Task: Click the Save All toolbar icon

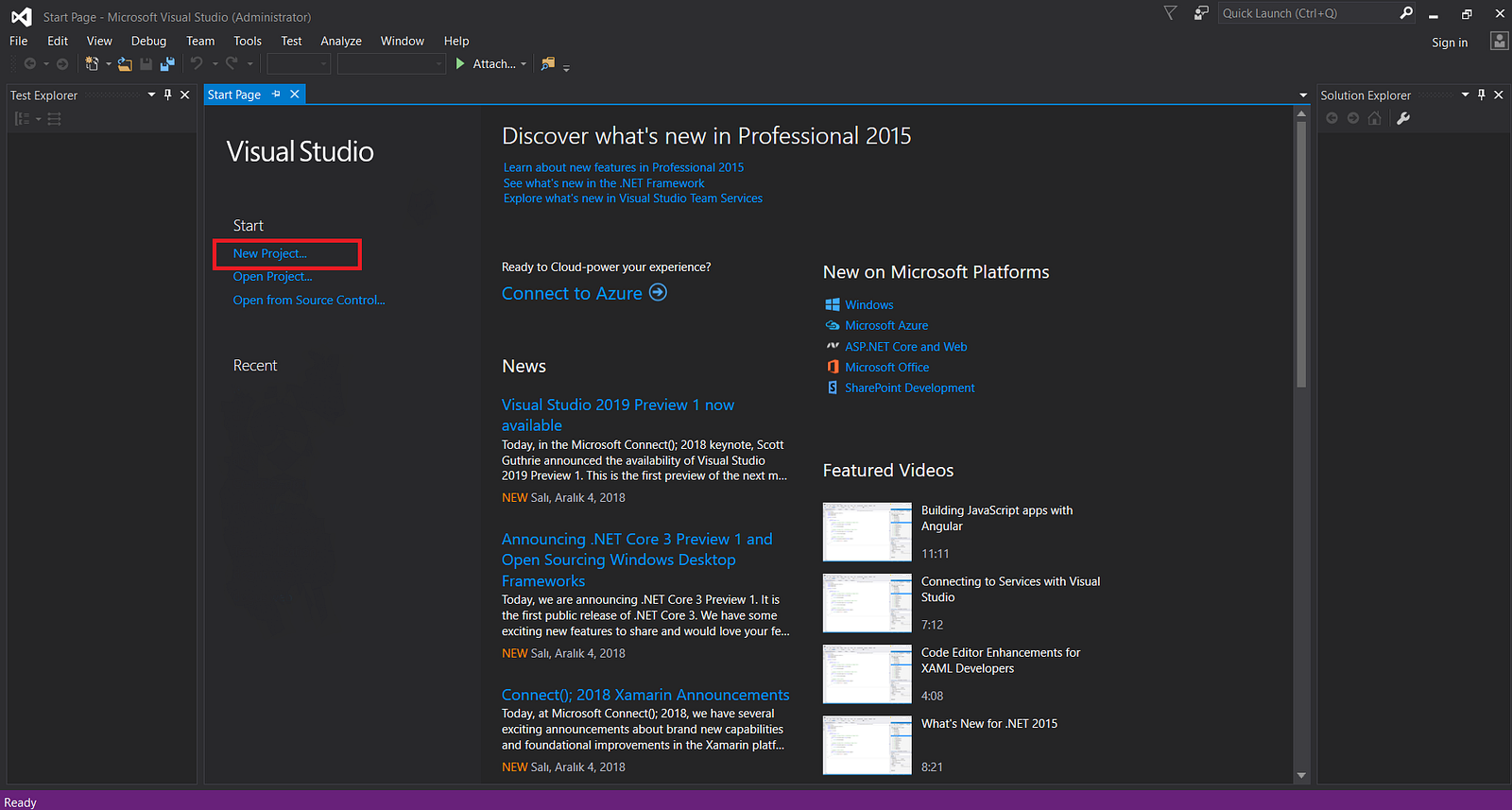Action: 167,63
